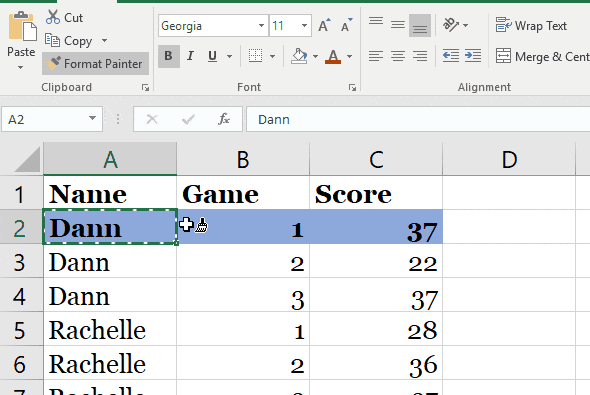Activate the Format Painter brush
Image resolution: width=590 pixels, height=395 pixels.
96,64
